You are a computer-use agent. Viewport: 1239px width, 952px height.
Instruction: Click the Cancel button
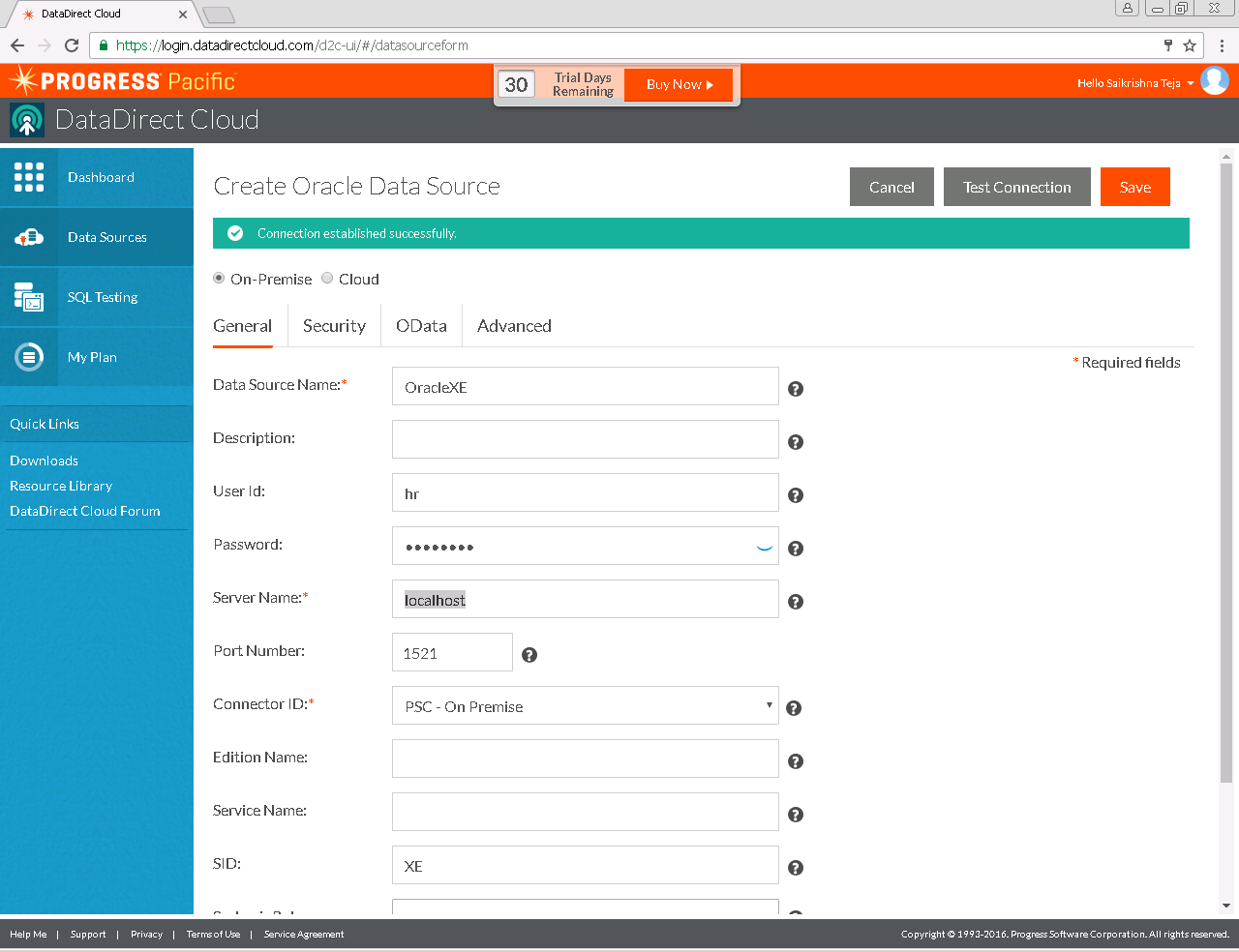tap(891, 187)
